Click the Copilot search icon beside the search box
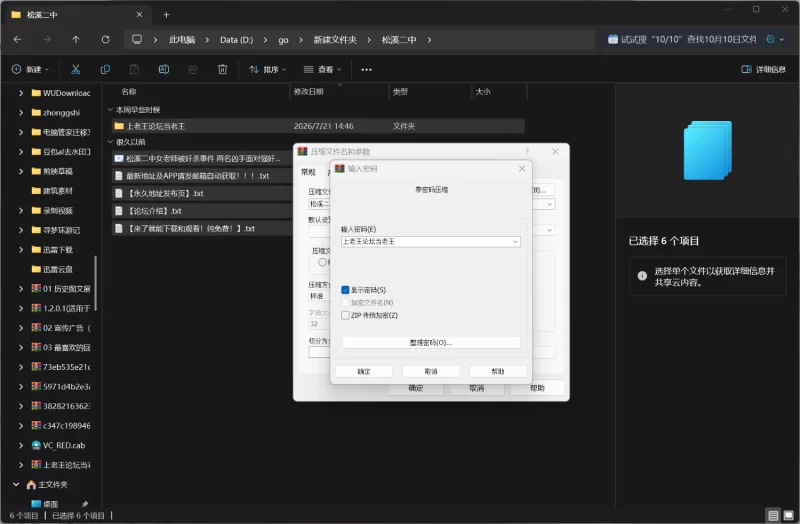 tap(770, 39)
